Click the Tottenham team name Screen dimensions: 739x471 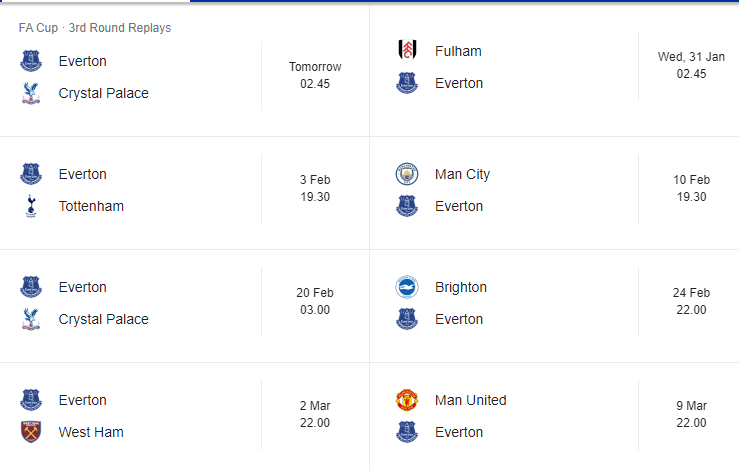91,206
